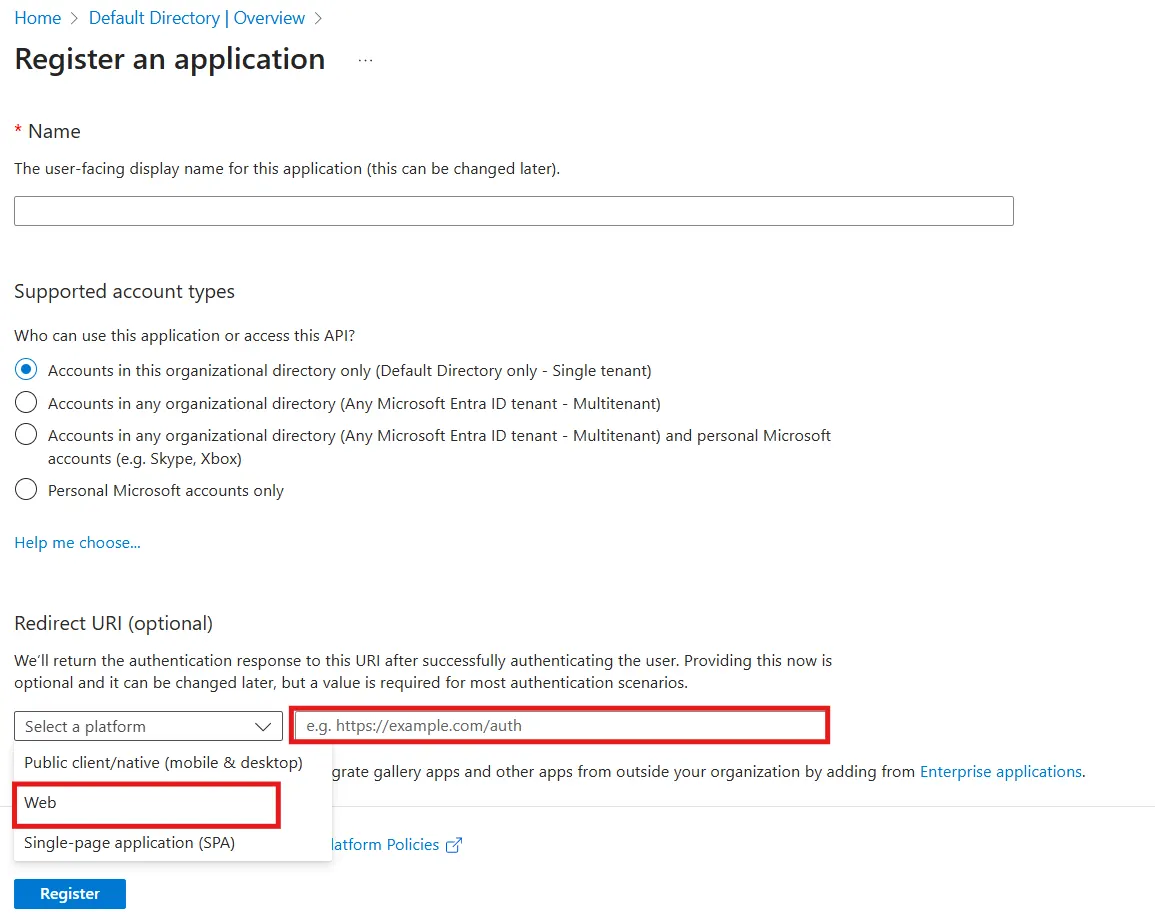
Task: Click the external link icon next to Platform Policies
Action: pyautogui.click(x=455, y=844)
